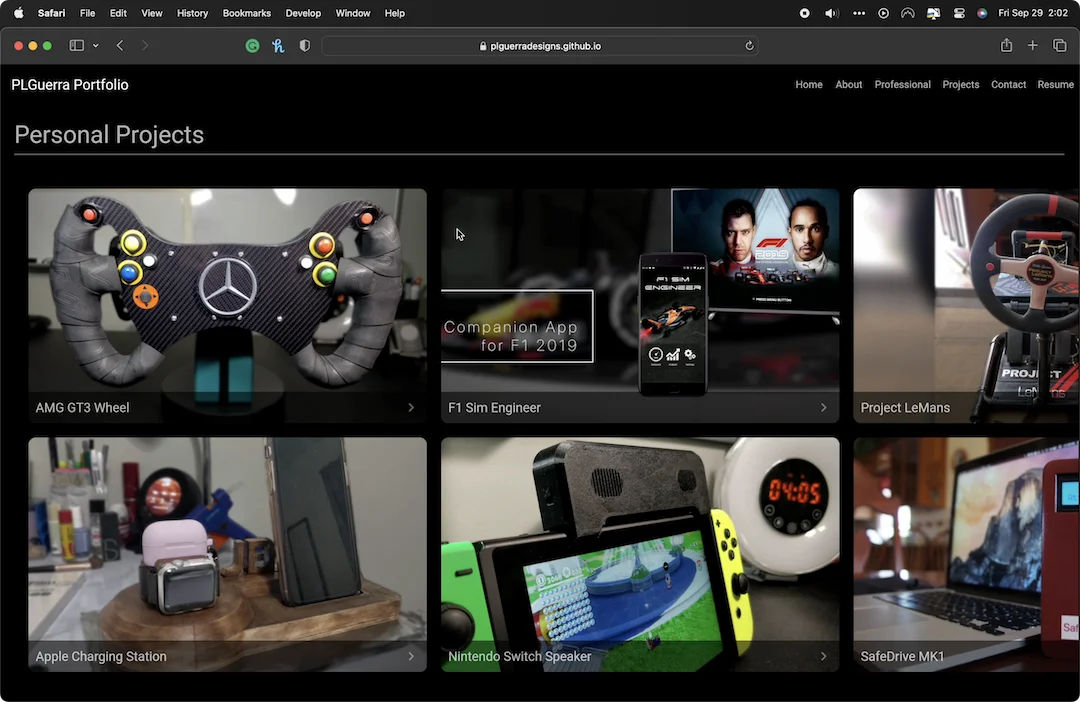Go to the Projects nav link
The image size is (1080, 702).
[961, 85]
